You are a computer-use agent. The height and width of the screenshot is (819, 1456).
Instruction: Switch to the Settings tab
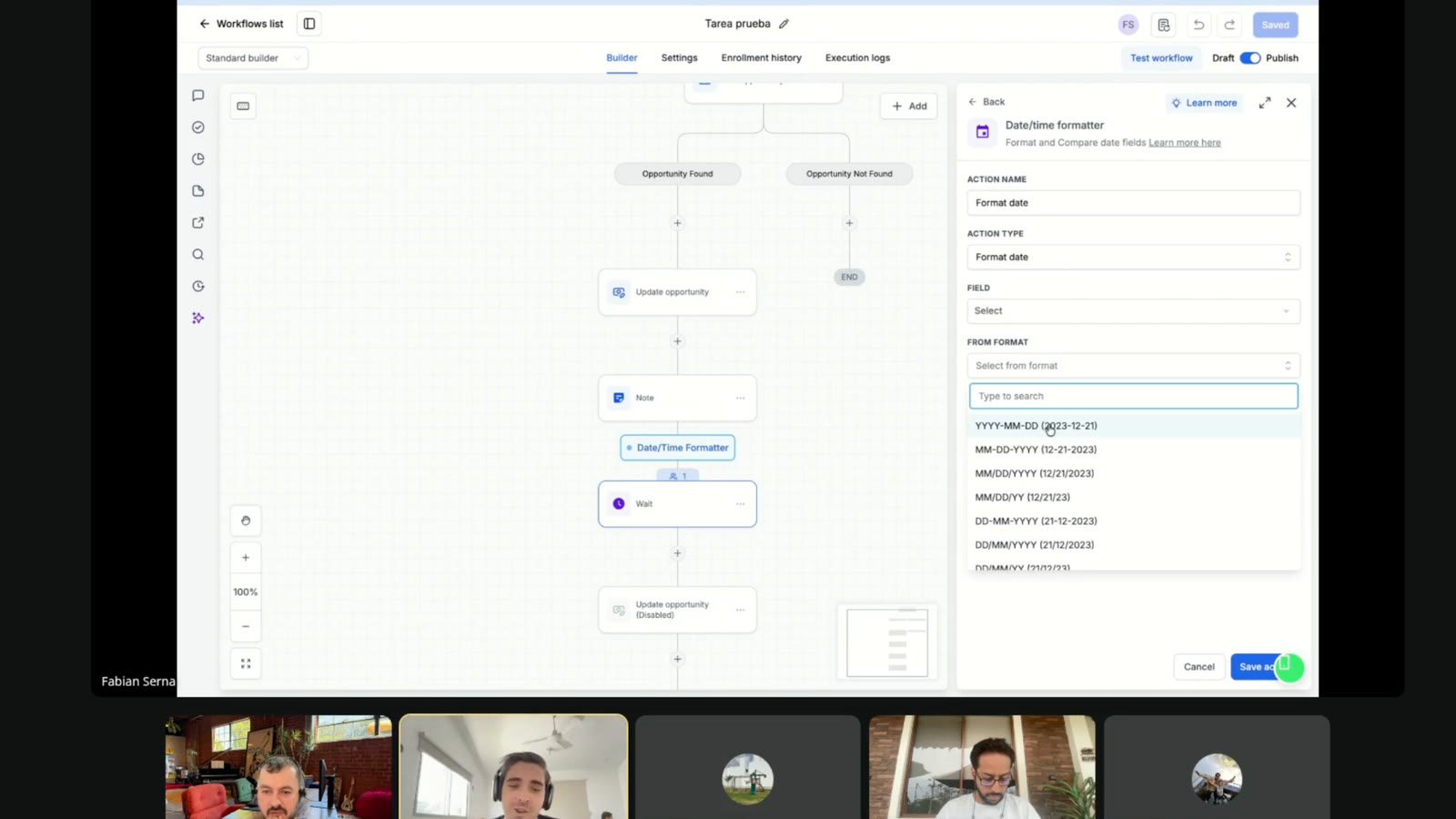(679, 58)
